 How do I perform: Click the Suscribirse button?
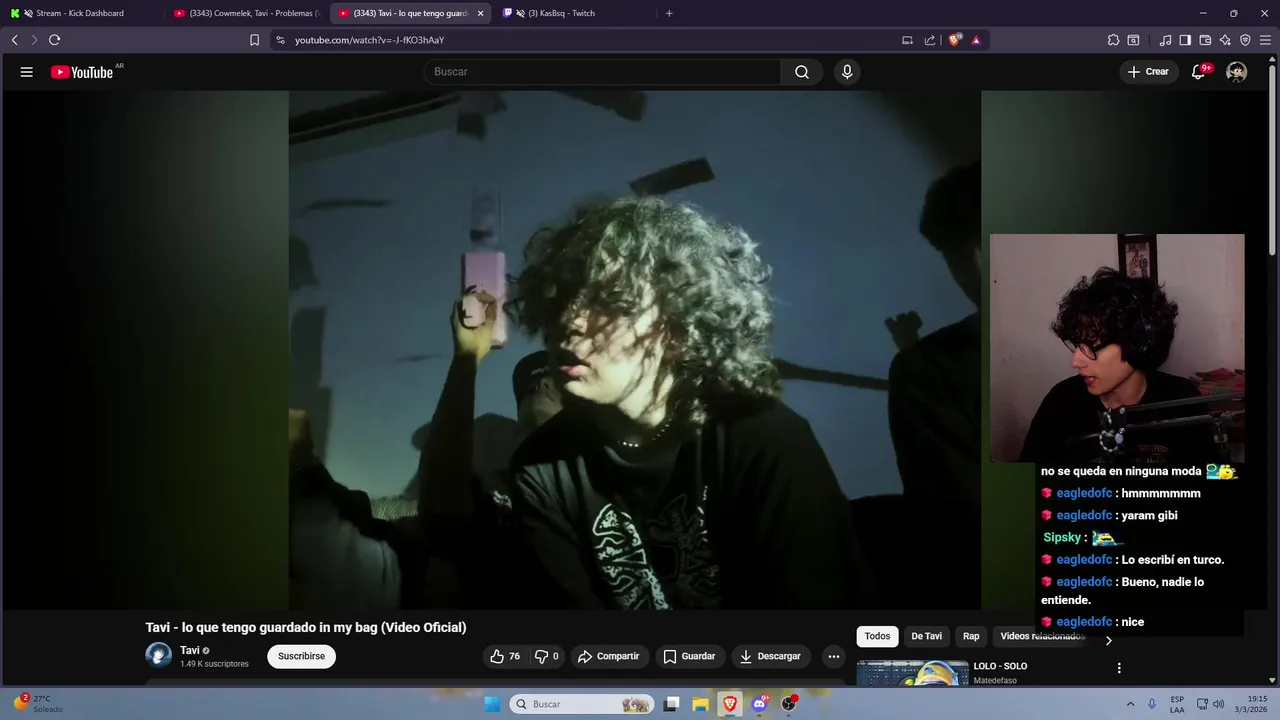pyautogui.click(x=301, y=656)
